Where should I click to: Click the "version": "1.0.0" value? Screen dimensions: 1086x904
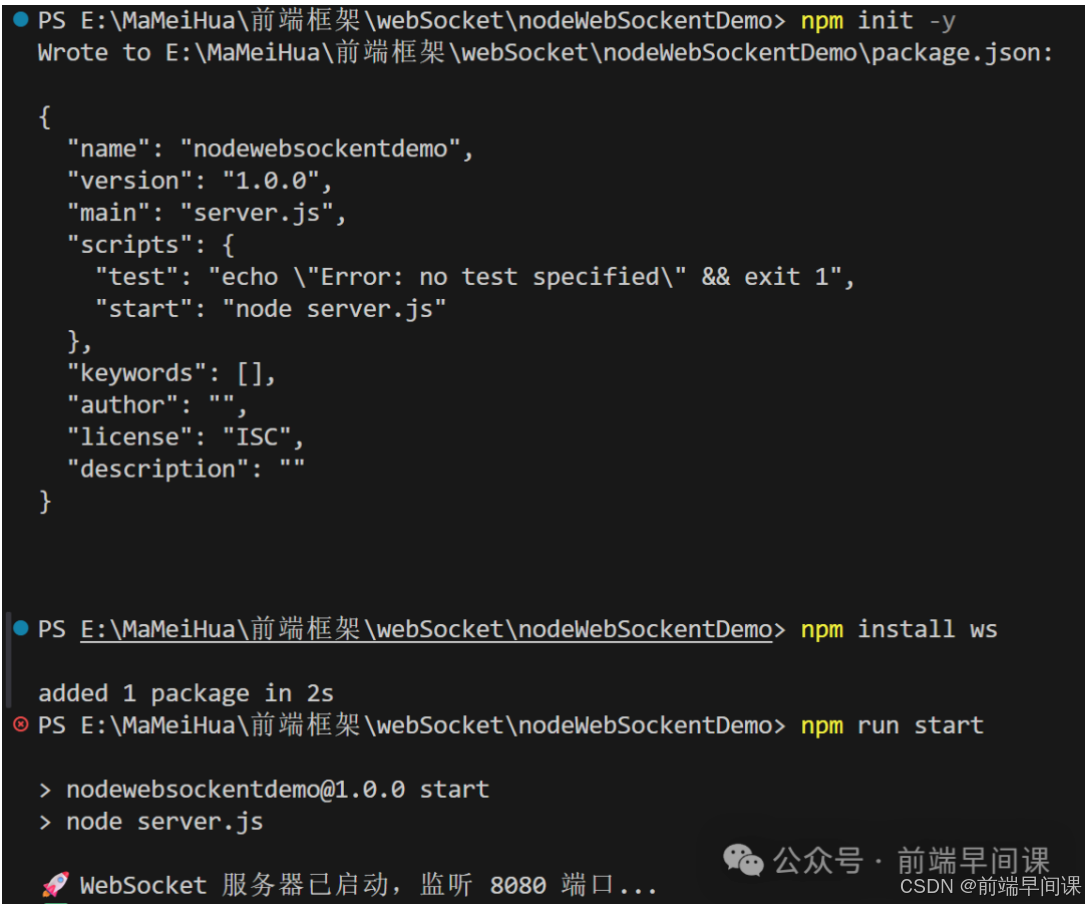[x=276, y=181]
